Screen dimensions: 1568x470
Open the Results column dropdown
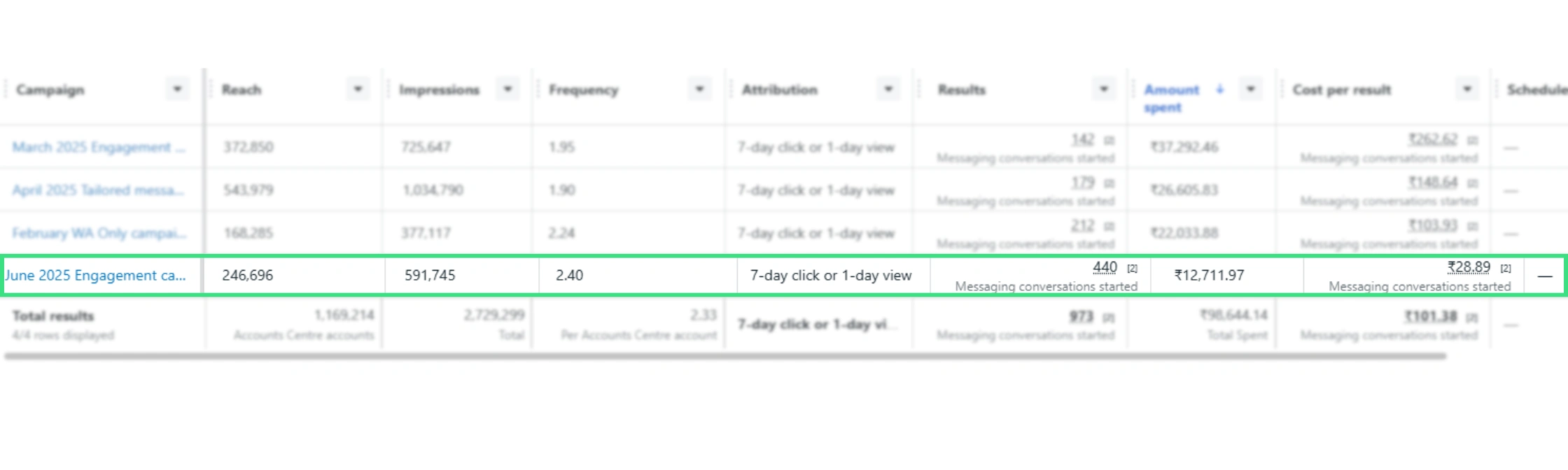tap(1104, 90)
